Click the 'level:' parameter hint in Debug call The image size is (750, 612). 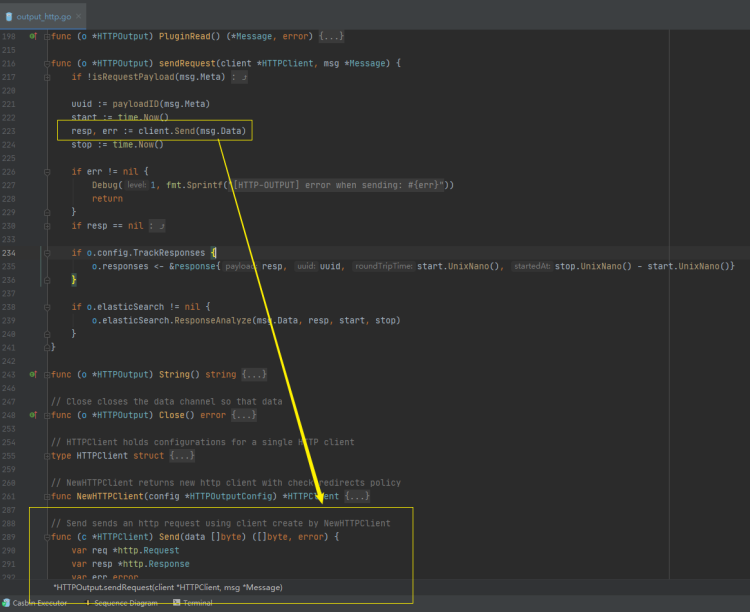click(137, 185)
